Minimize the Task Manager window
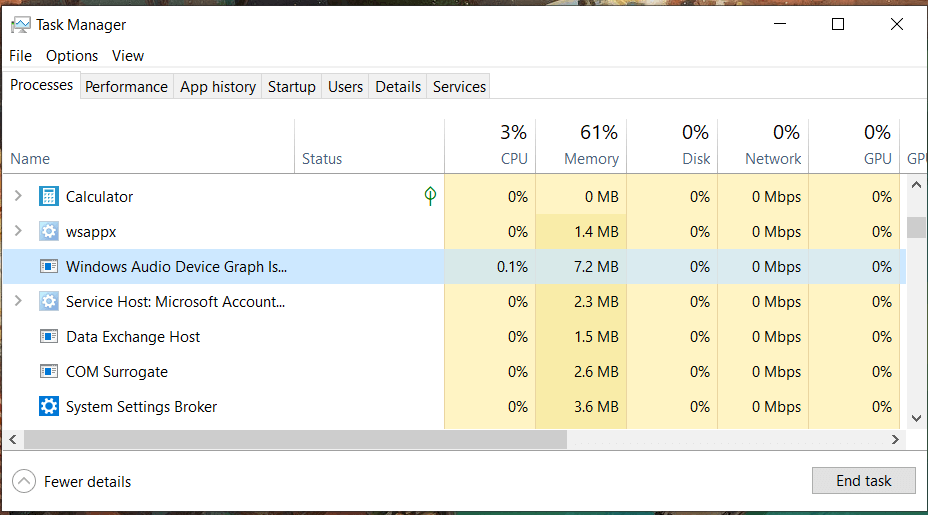The width and height of the screenshot is (928, 515). pos(780,24)
